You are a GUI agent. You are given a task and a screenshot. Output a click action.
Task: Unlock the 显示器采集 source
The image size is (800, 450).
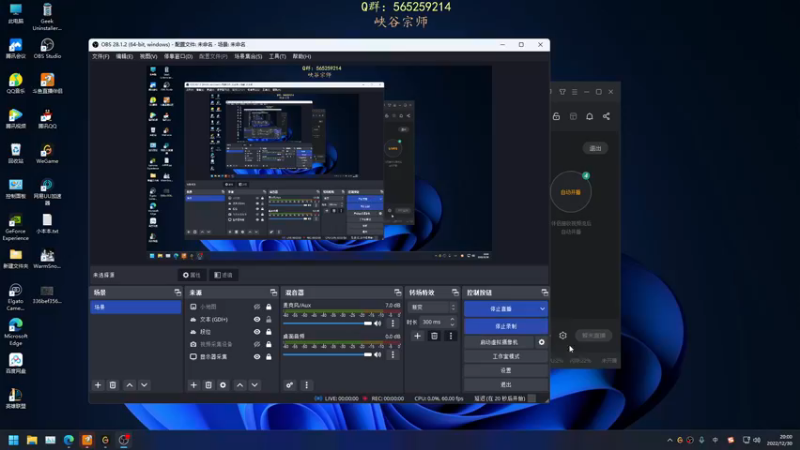(x=268, y=357)
